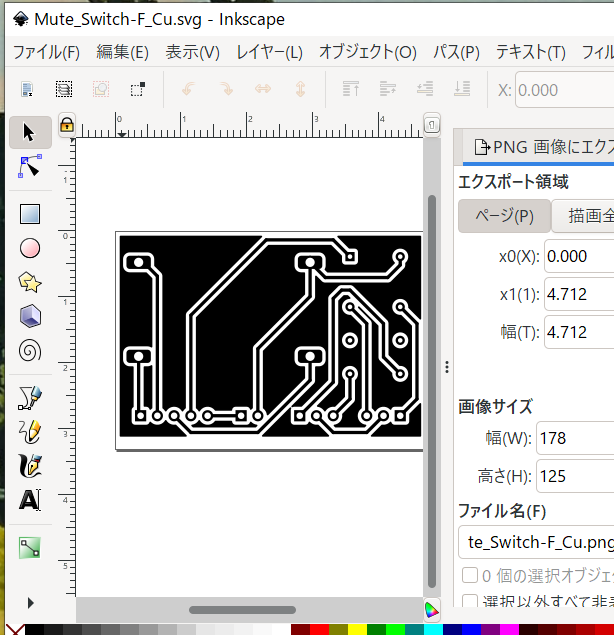Flip selection vertically
The height and width of the screenshot is (635, 614).
tap(300, 89)
